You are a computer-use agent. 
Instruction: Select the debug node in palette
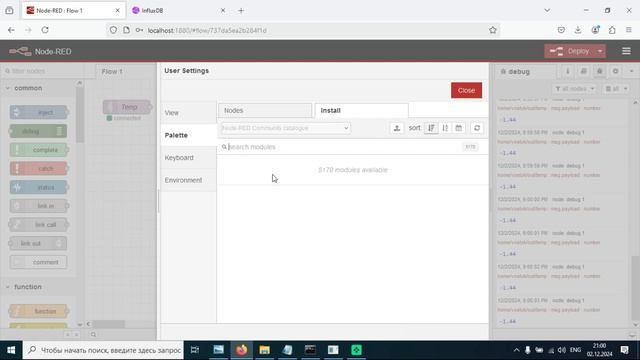point(38,131)
